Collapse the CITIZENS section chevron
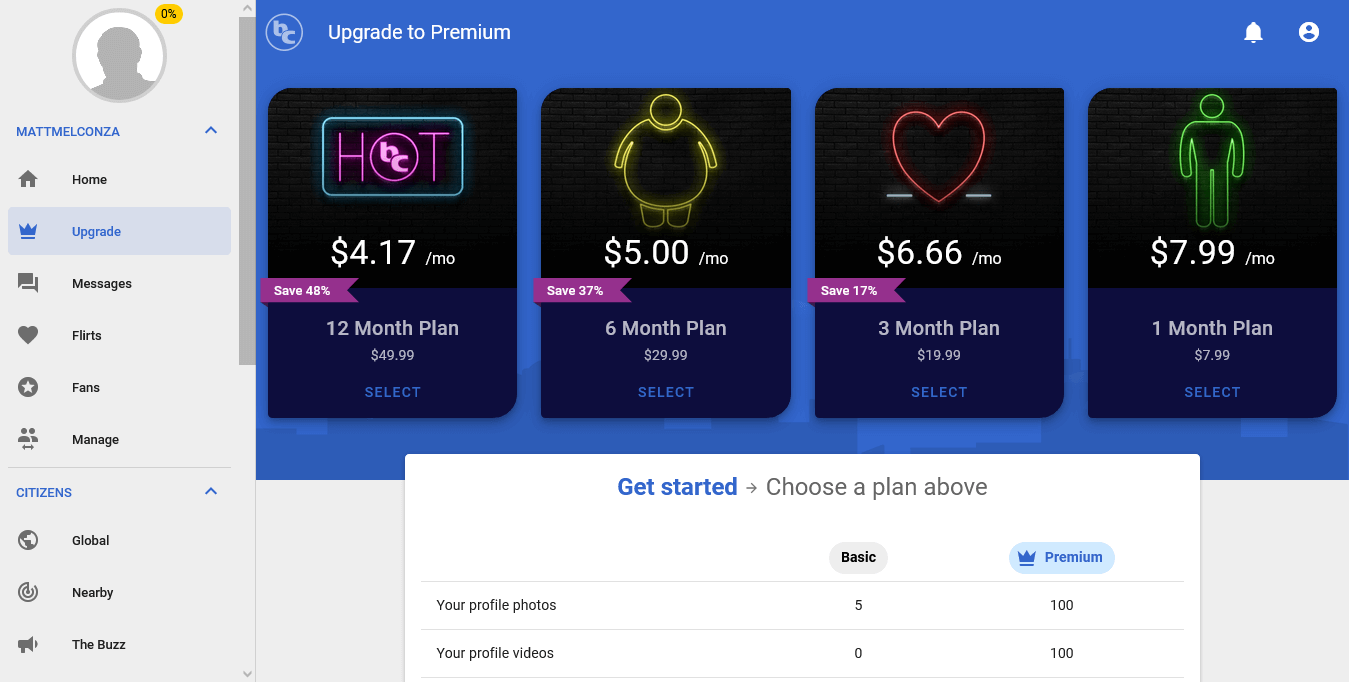This screenshot has height=682, width=1349. click(x=210, y=492)
